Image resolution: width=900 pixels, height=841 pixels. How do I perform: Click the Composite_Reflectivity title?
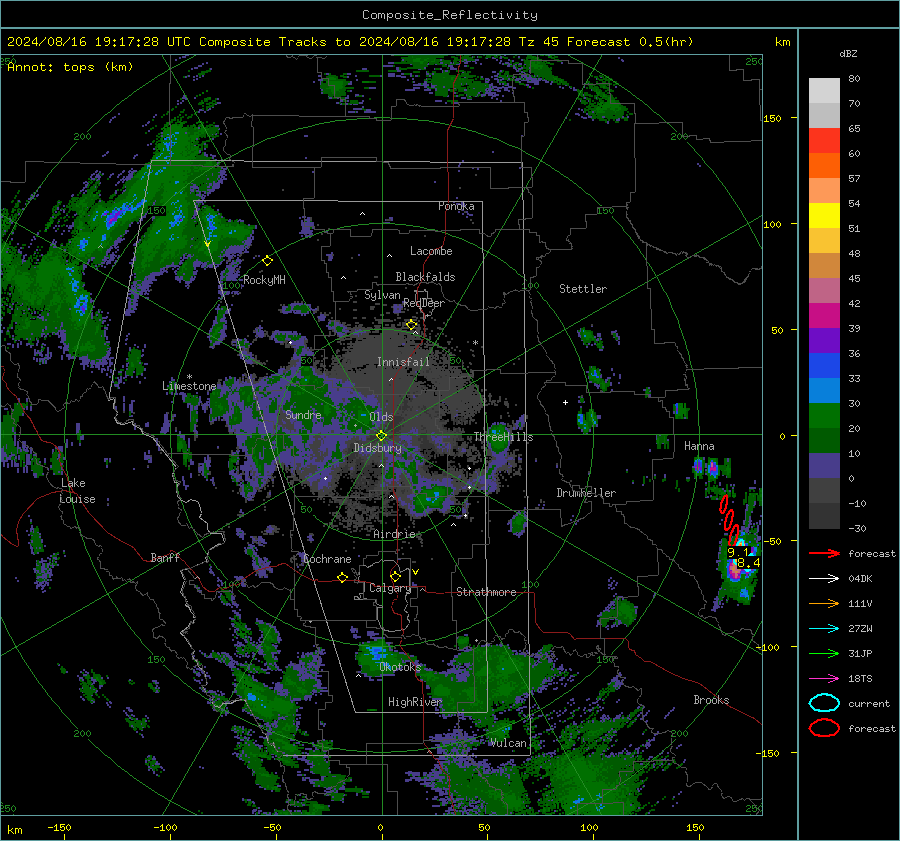450,15
